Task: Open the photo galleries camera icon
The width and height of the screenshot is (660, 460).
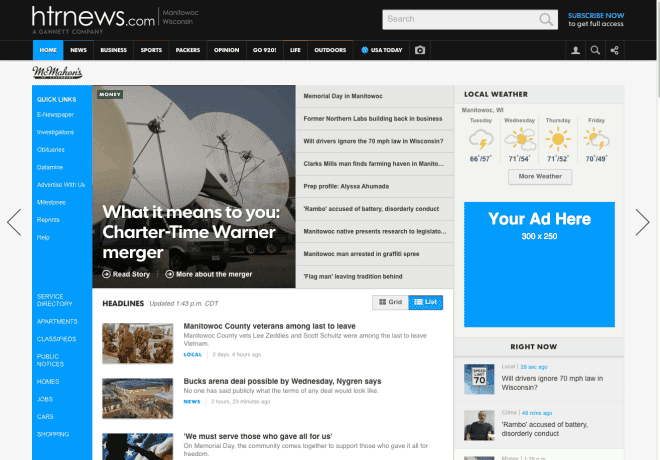Action: pos(420,50)
